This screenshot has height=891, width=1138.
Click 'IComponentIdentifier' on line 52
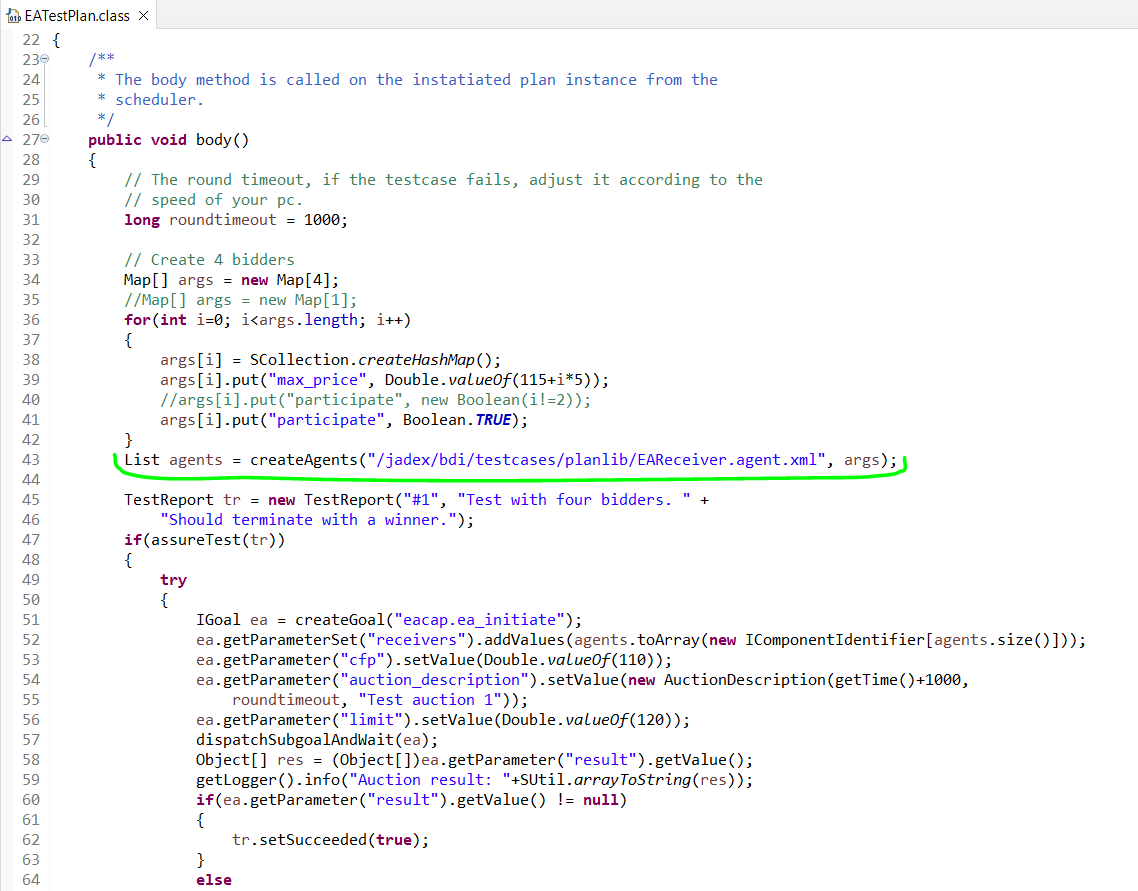pos(835,639)
